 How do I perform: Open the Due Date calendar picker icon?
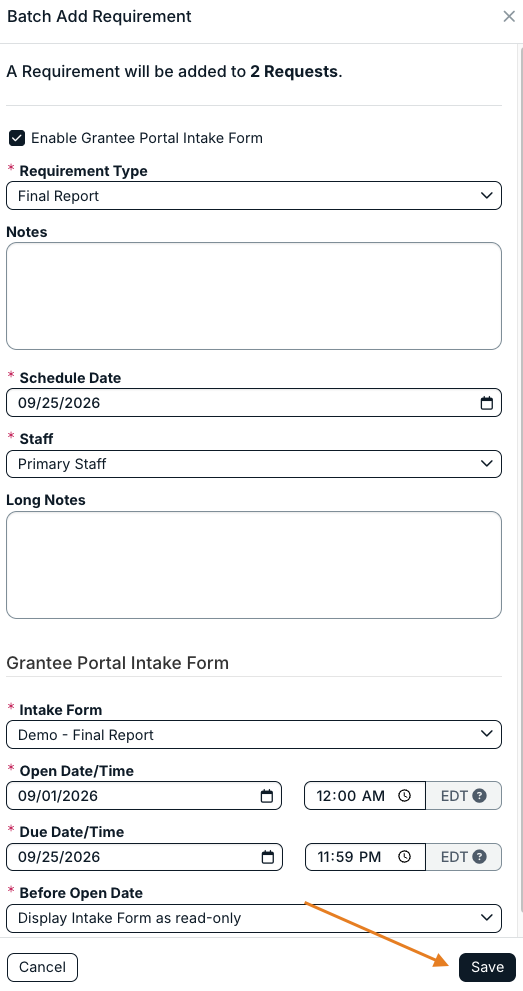click(x=268, y=857)
